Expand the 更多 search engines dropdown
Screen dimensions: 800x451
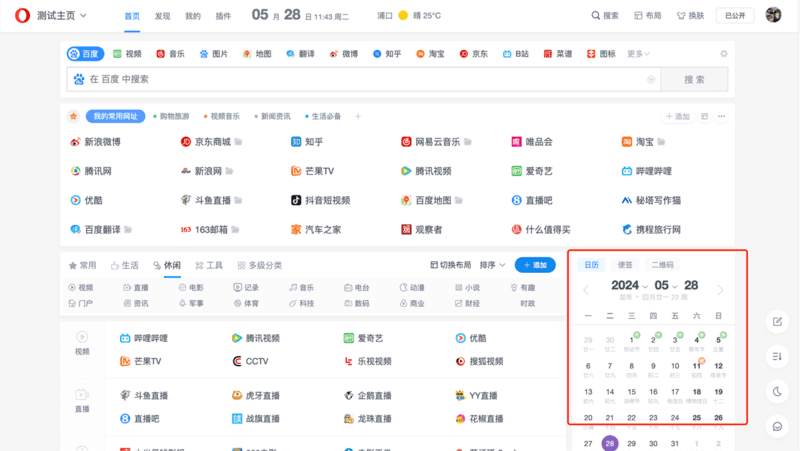tap(638, 54)
